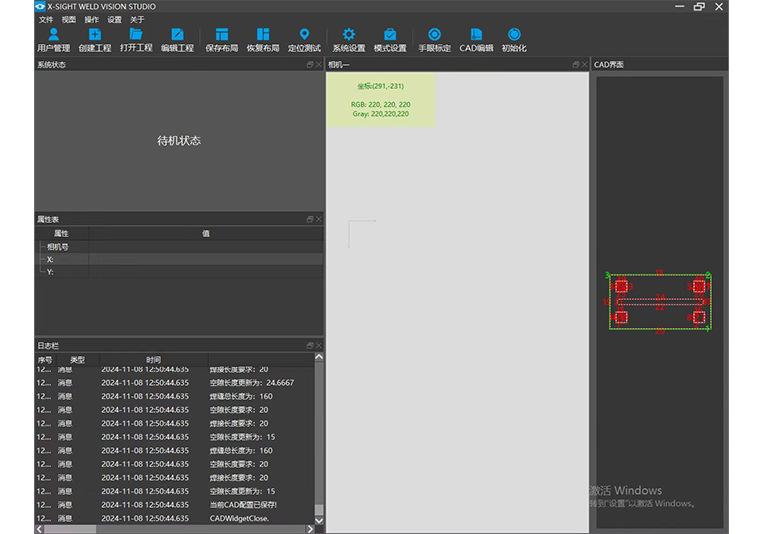Screen dimensions: 763x534
Task: Click log horizontal scroll right arrow
Action: pyautogui.click(x=310, y=529)
